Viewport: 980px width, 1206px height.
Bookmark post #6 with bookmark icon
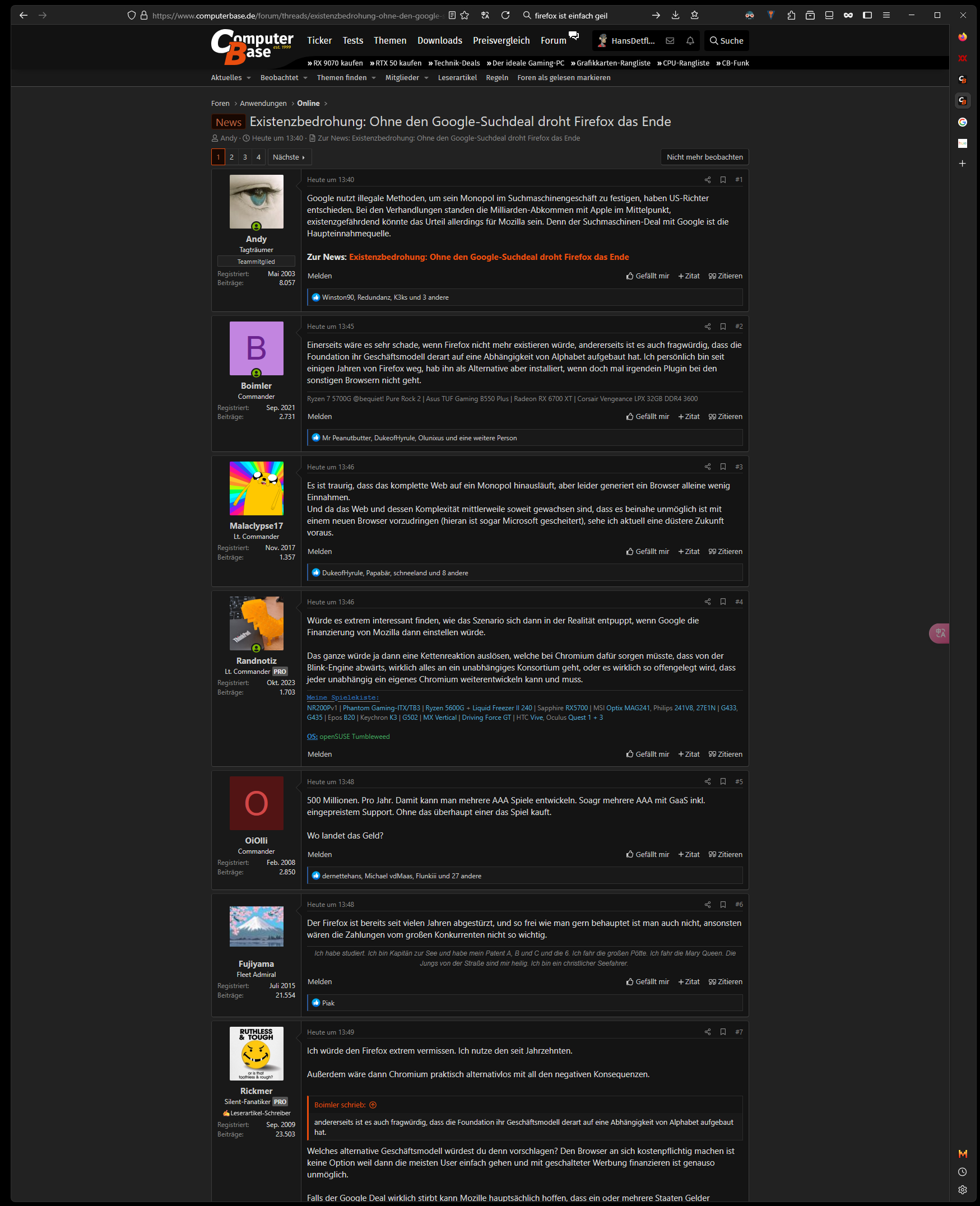click(x=723, y=904)
